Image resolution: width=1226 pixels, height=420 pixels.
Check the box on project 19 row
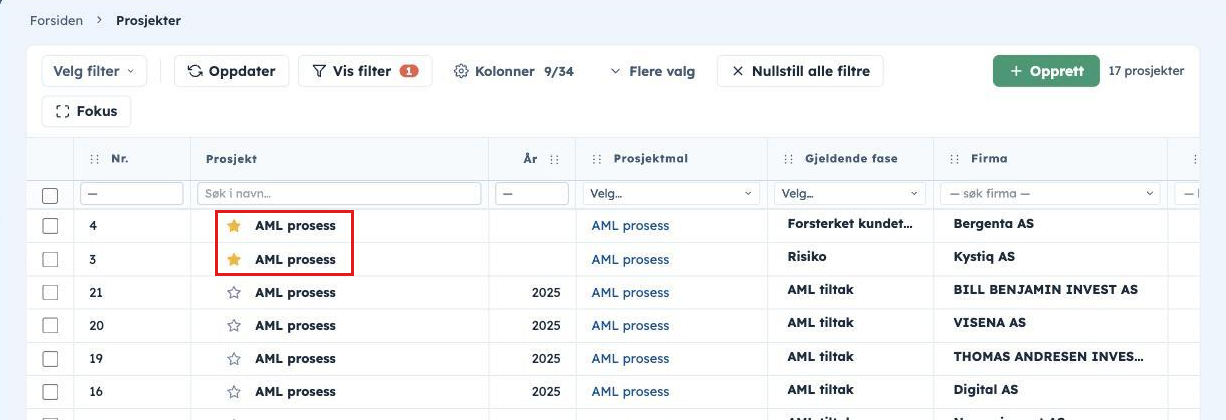click(50, 359)
